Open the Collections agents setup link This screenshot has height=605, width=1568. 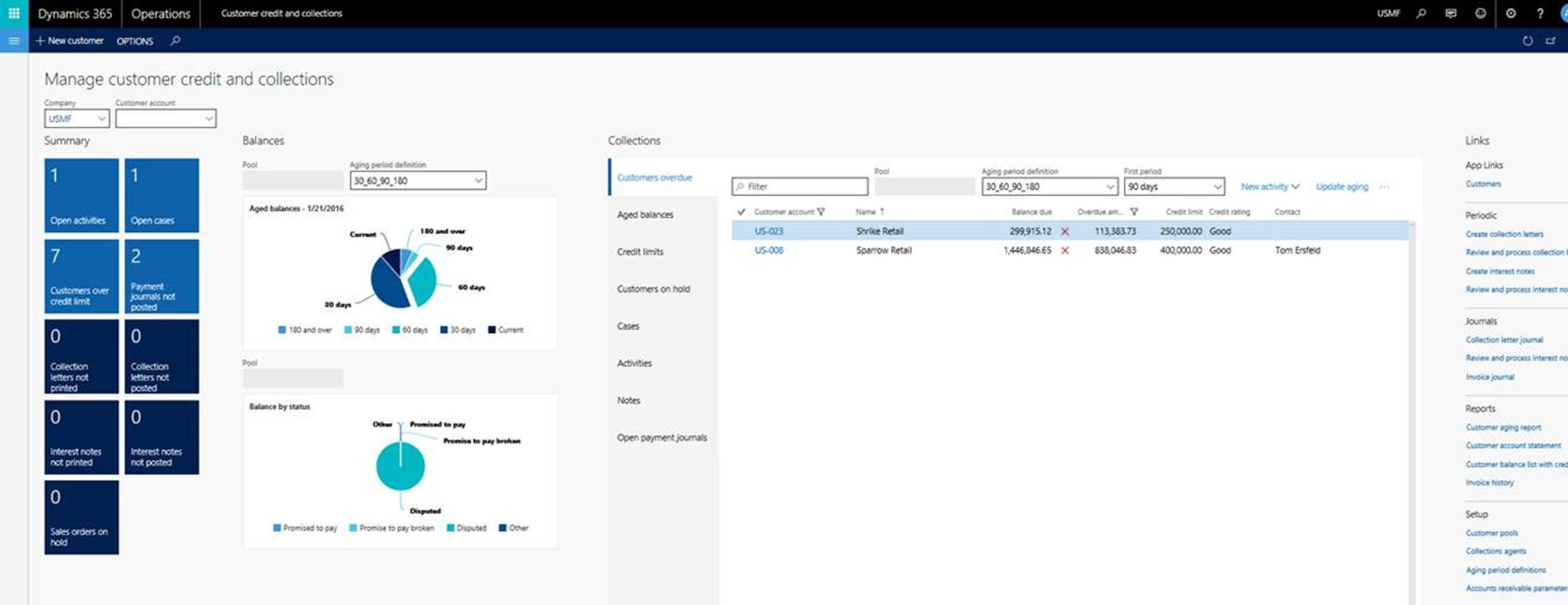click(x=1496, y=552)
